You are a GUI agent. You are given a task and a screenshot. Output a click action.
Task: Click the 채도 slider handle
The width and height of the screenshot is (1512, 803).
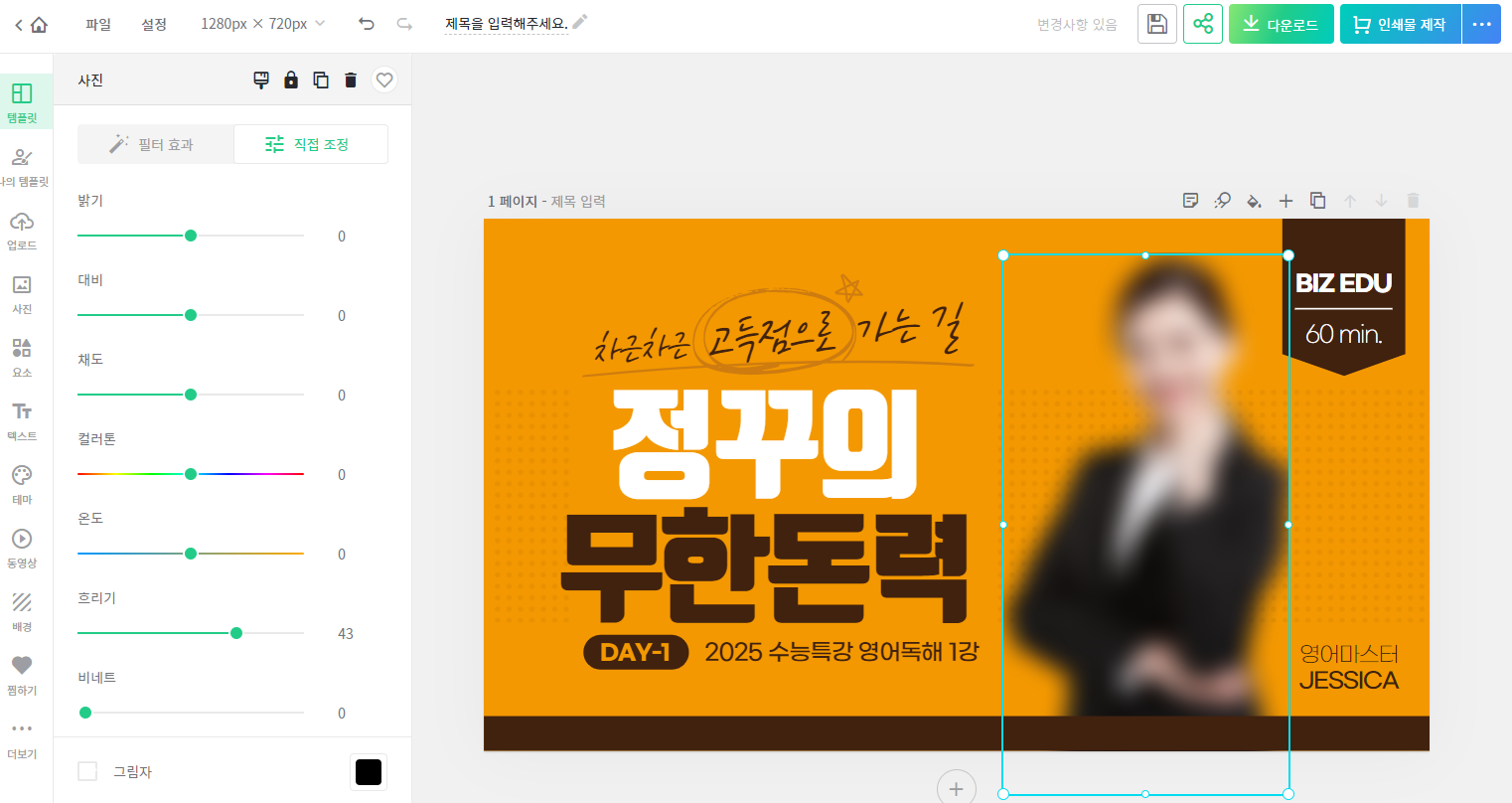[x=191, y=395]
